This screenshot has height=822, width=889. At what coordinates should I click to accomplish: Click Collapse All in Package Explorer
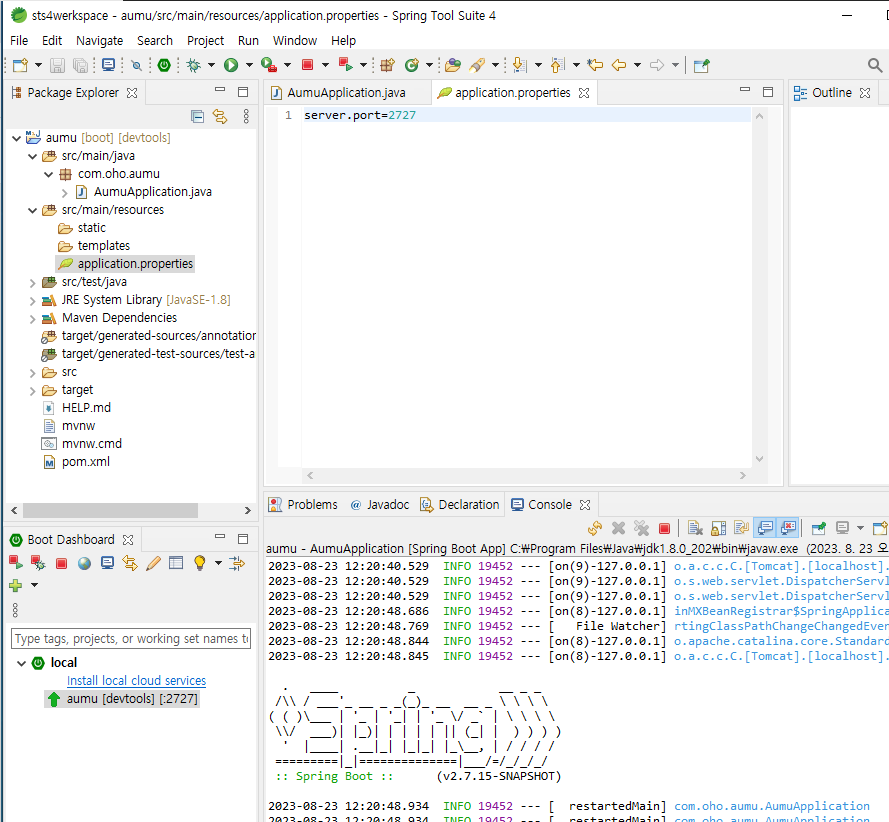click(x=197, y=117)
